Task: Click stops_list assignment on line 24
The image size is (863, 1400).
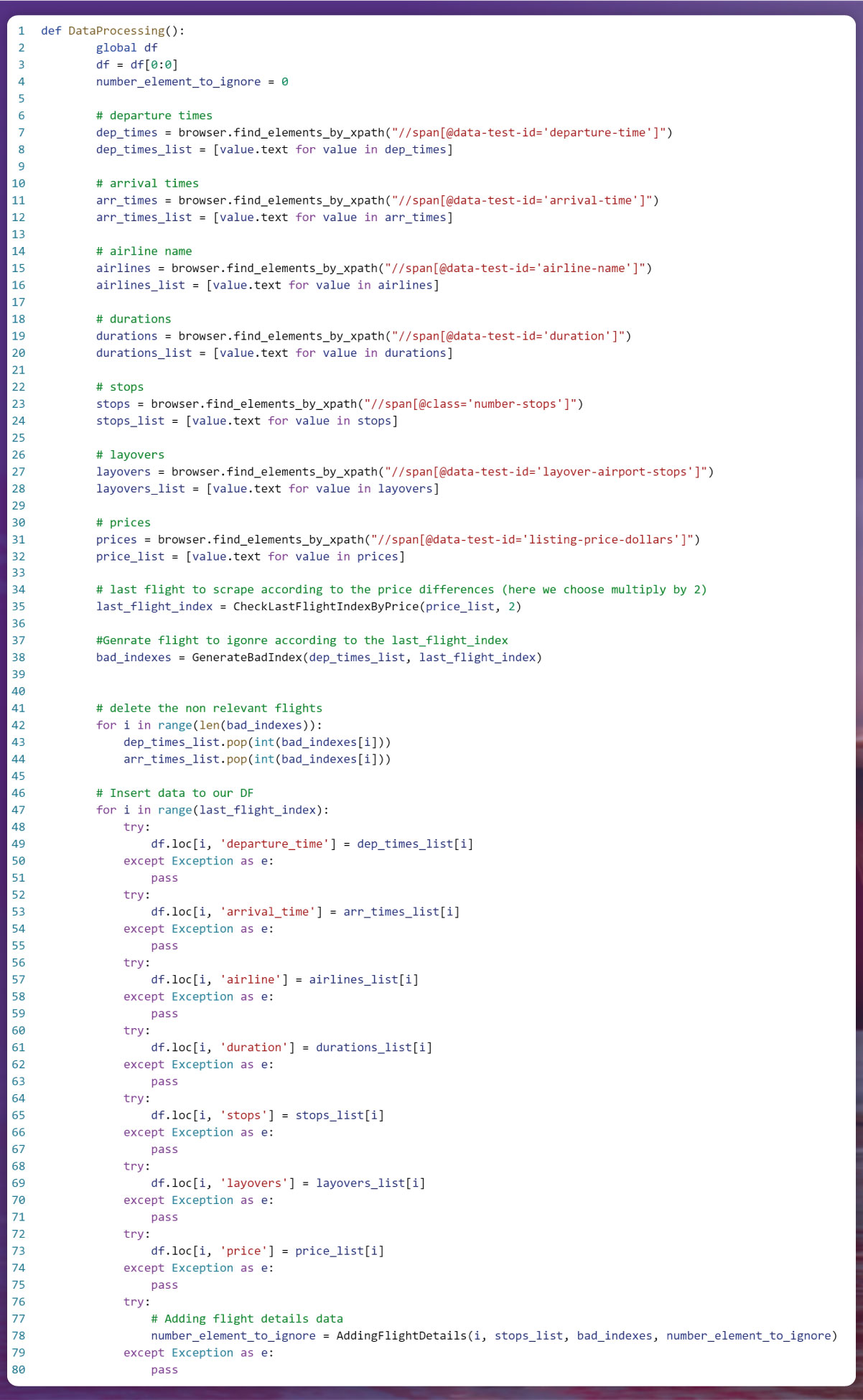Action: (x=247, y=421)
